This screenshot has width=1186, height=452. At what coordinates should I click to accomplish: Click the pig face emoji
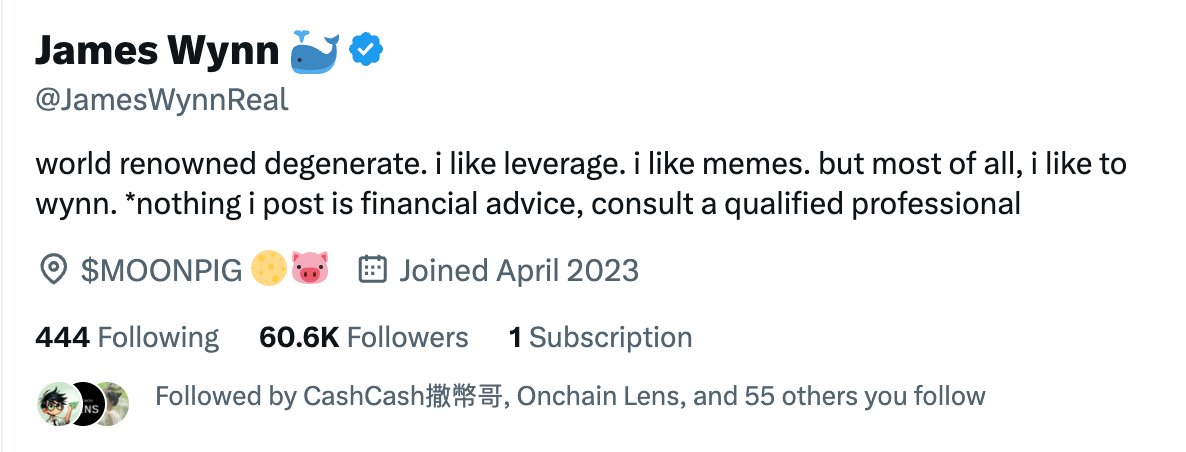pyautogui.click(x=309, y=270)
